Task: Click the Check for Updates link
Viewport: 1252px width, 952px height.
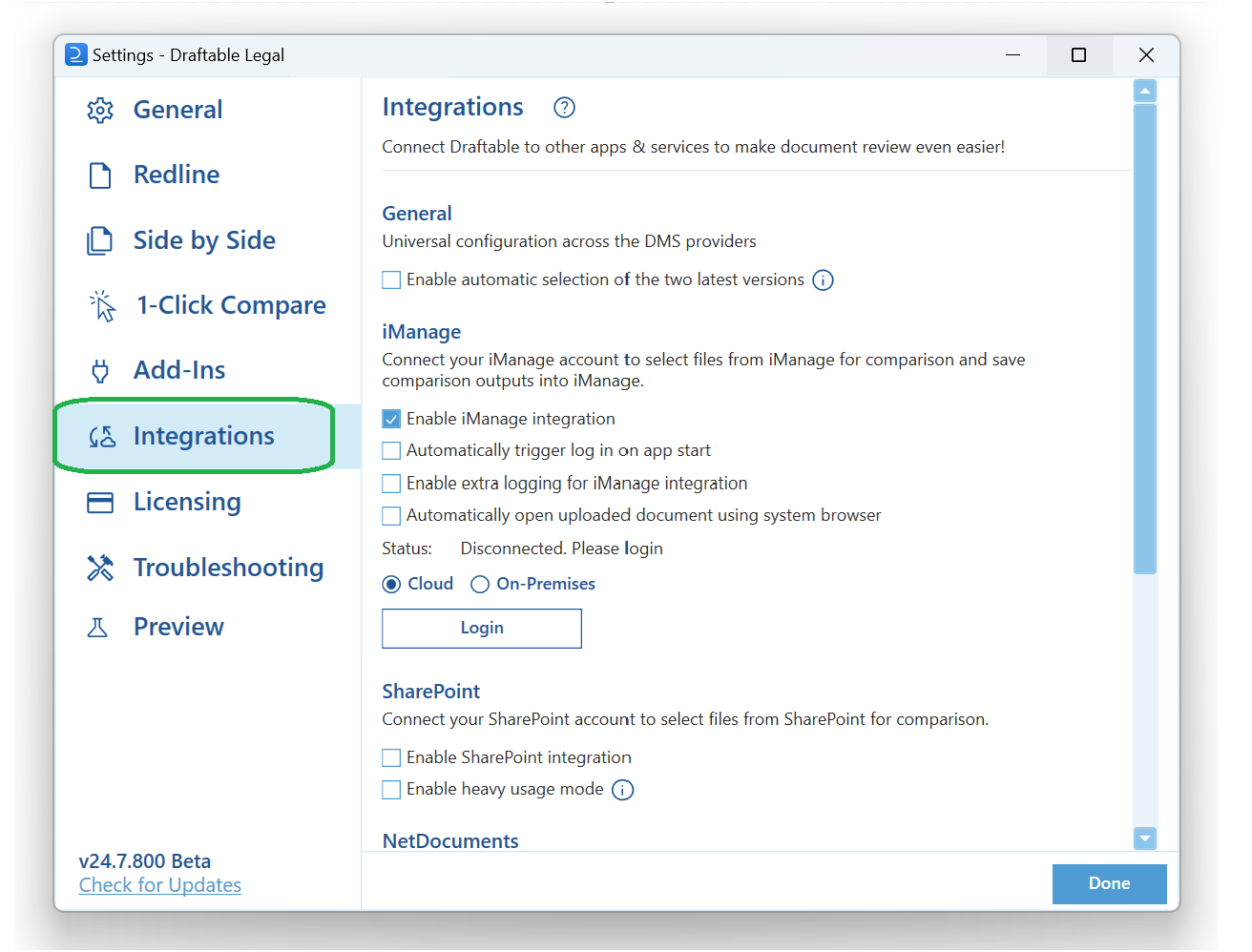Action: pyautogui.click(x=159, y=884)
